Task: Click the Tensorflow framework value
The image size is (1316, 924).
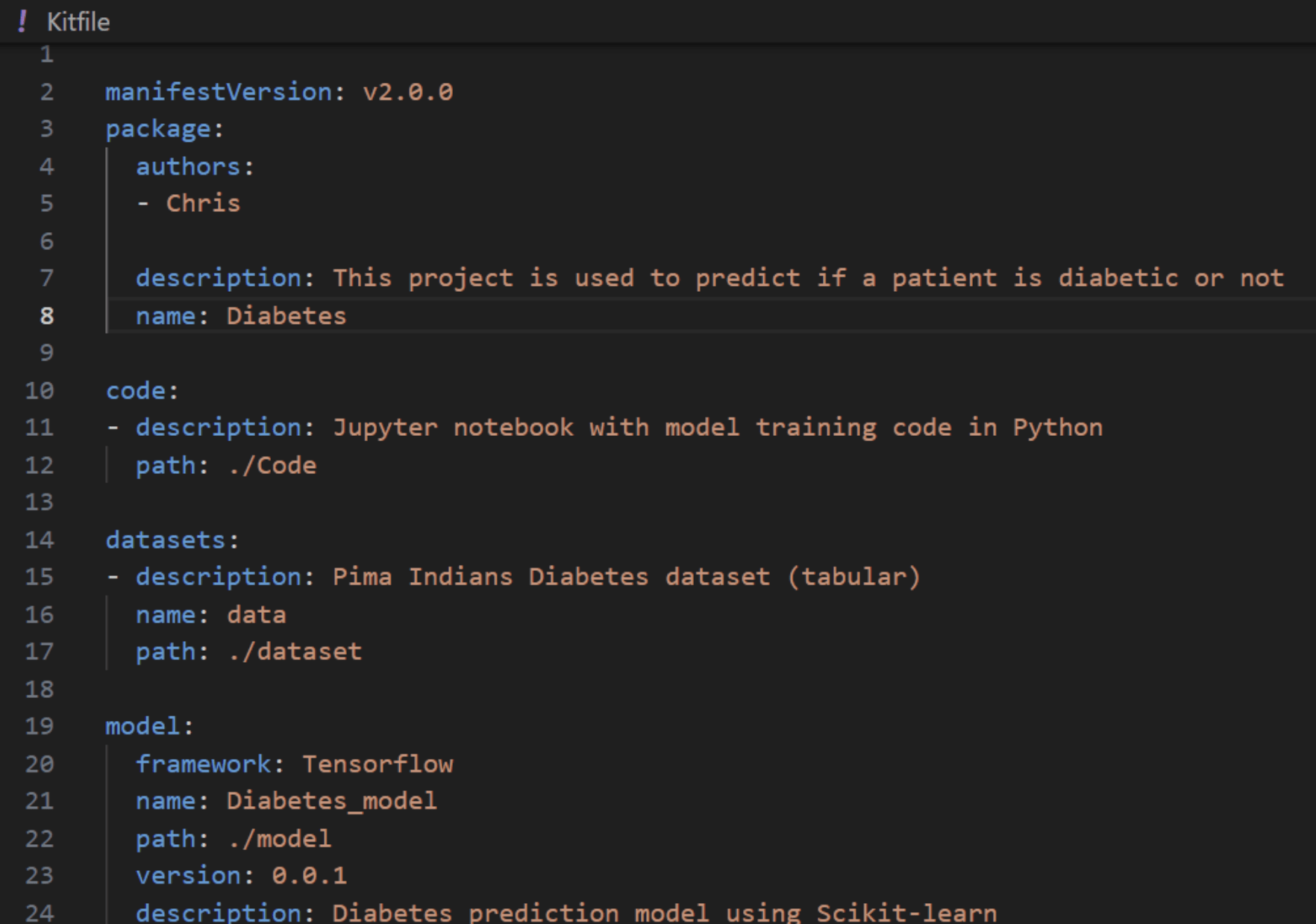Action: tap(377, 764)
